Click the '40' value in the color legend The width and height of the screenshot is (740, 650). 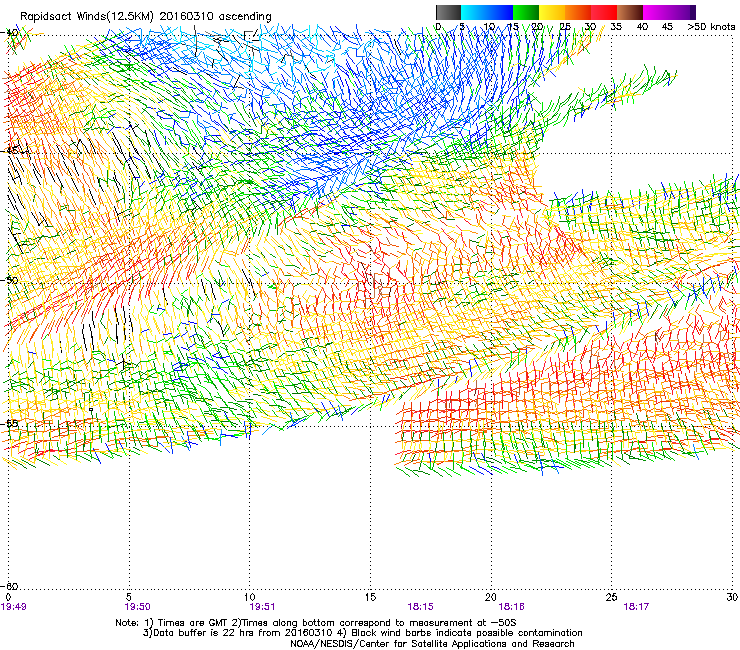click(x=642, y=27)
